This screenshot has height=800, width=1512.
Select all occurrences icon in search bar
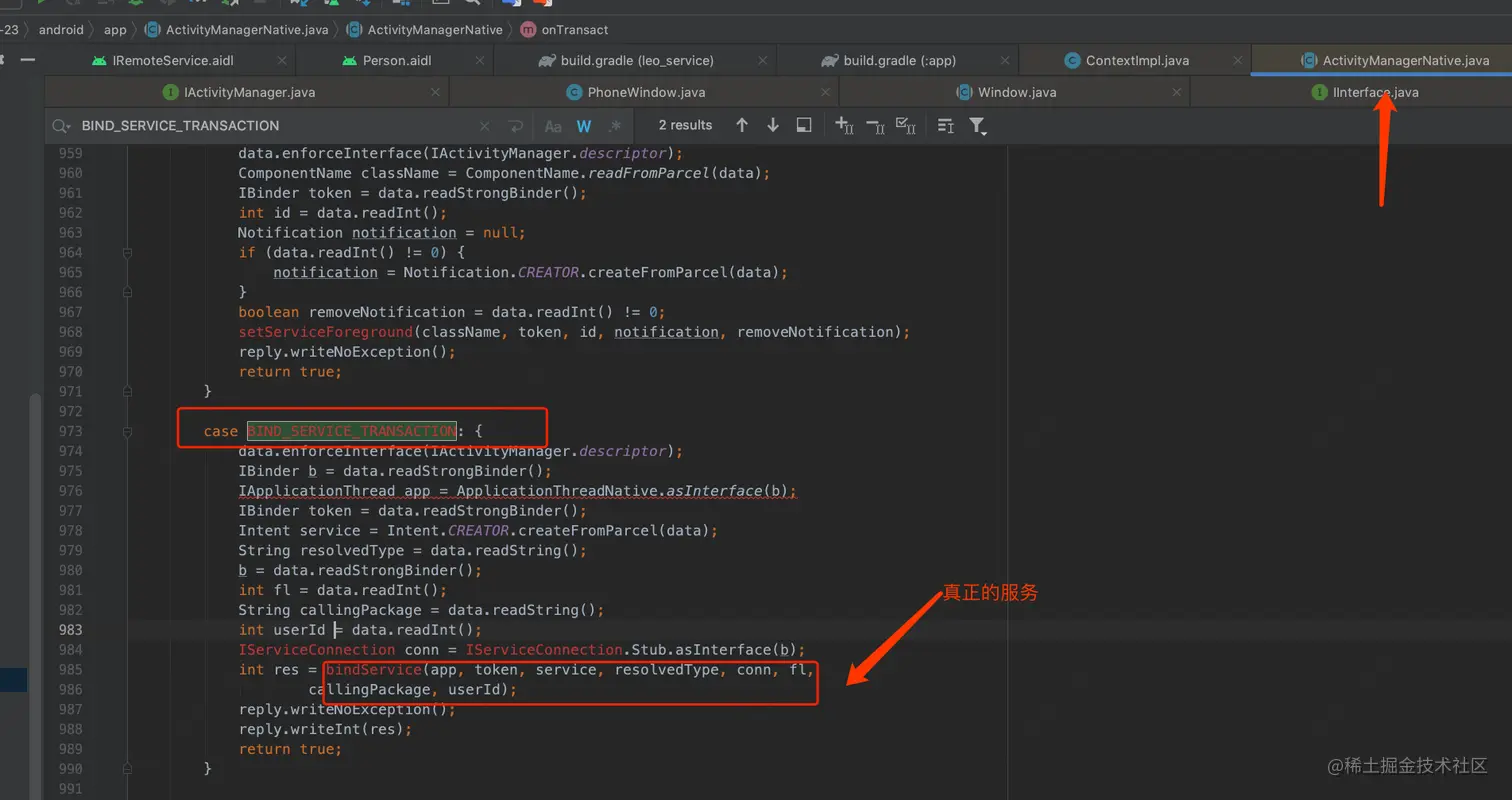tap(906, 125)
